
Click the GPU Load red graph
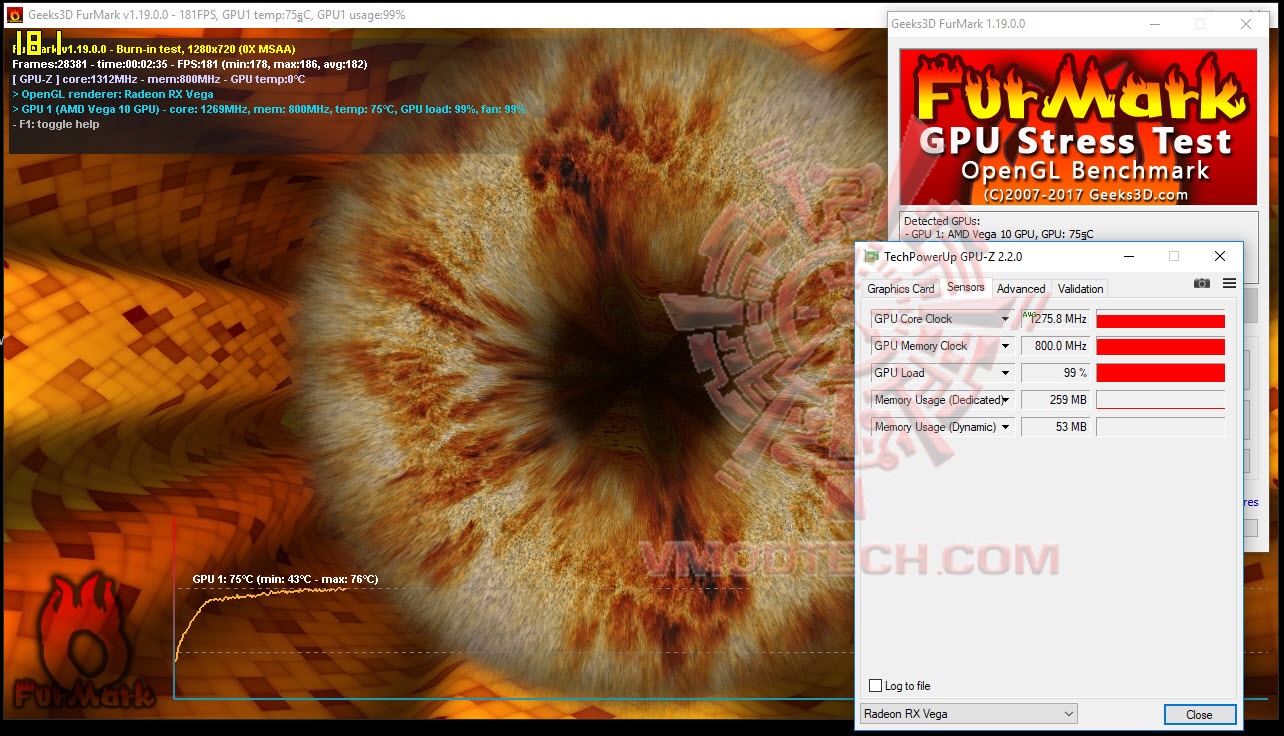(1161, 373)
